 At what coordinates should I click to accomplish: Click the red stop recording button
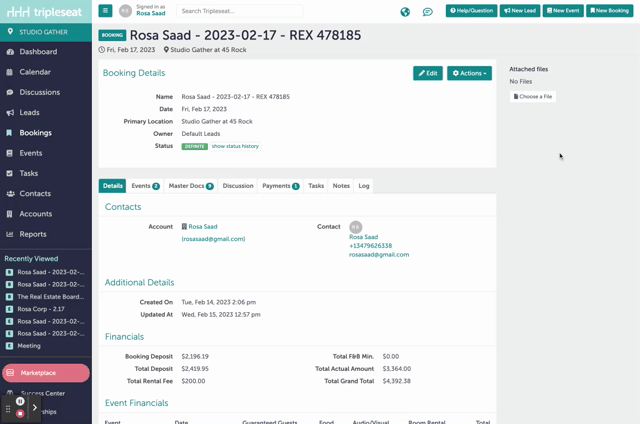coord(20,413)
